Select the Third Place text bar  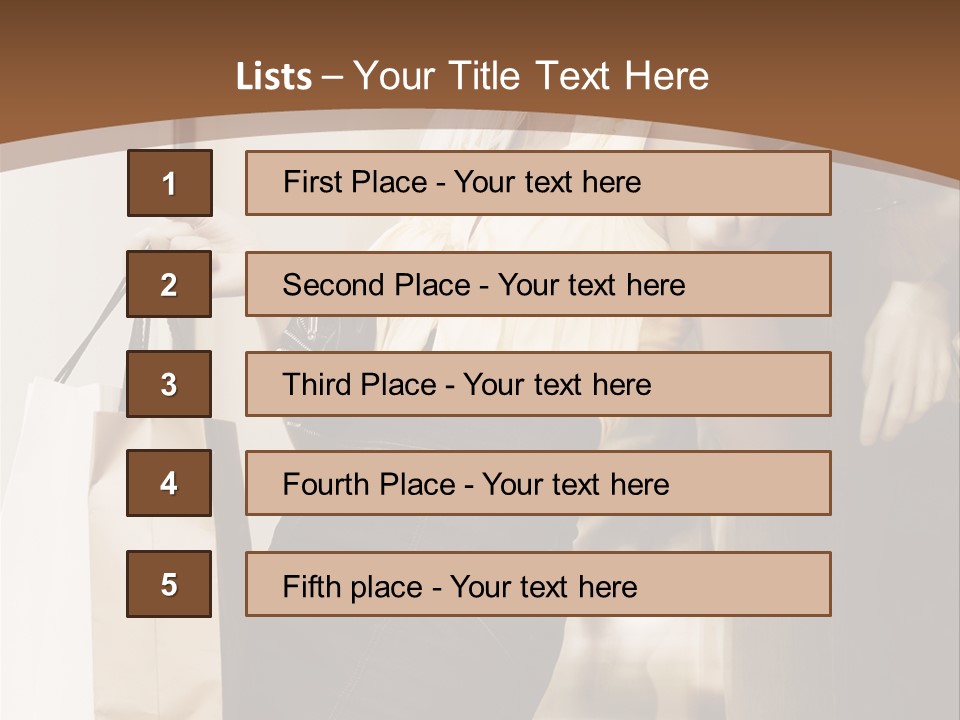[538, 384]
